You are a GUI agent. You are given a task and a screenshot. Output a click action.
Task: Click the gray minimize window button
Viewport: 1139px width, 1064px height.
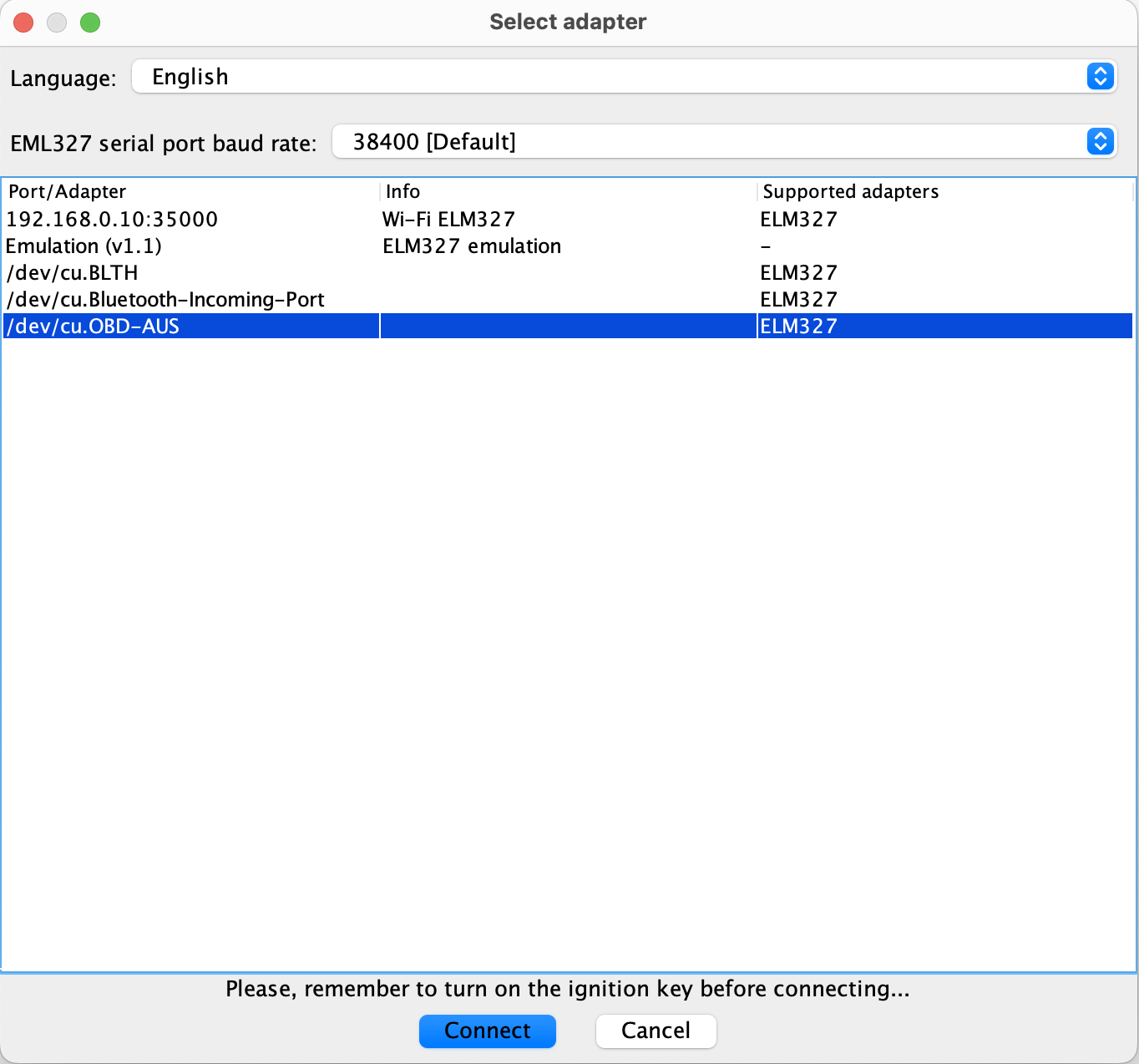point(57,23)
